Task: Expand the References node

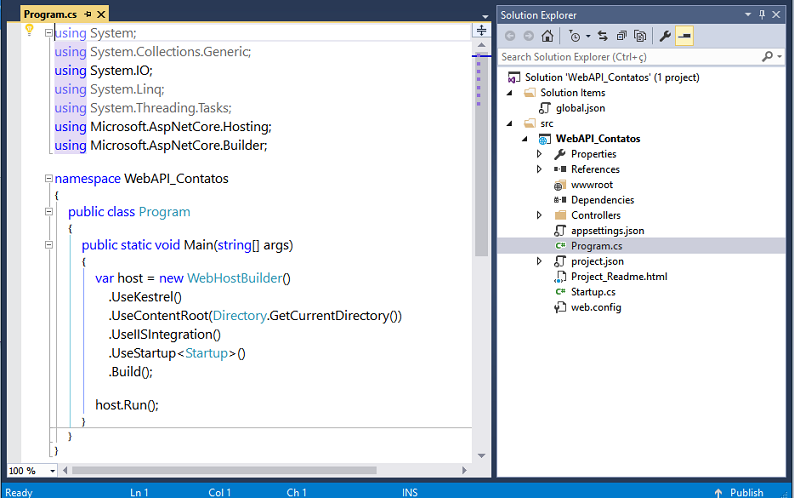Action: 539,169
